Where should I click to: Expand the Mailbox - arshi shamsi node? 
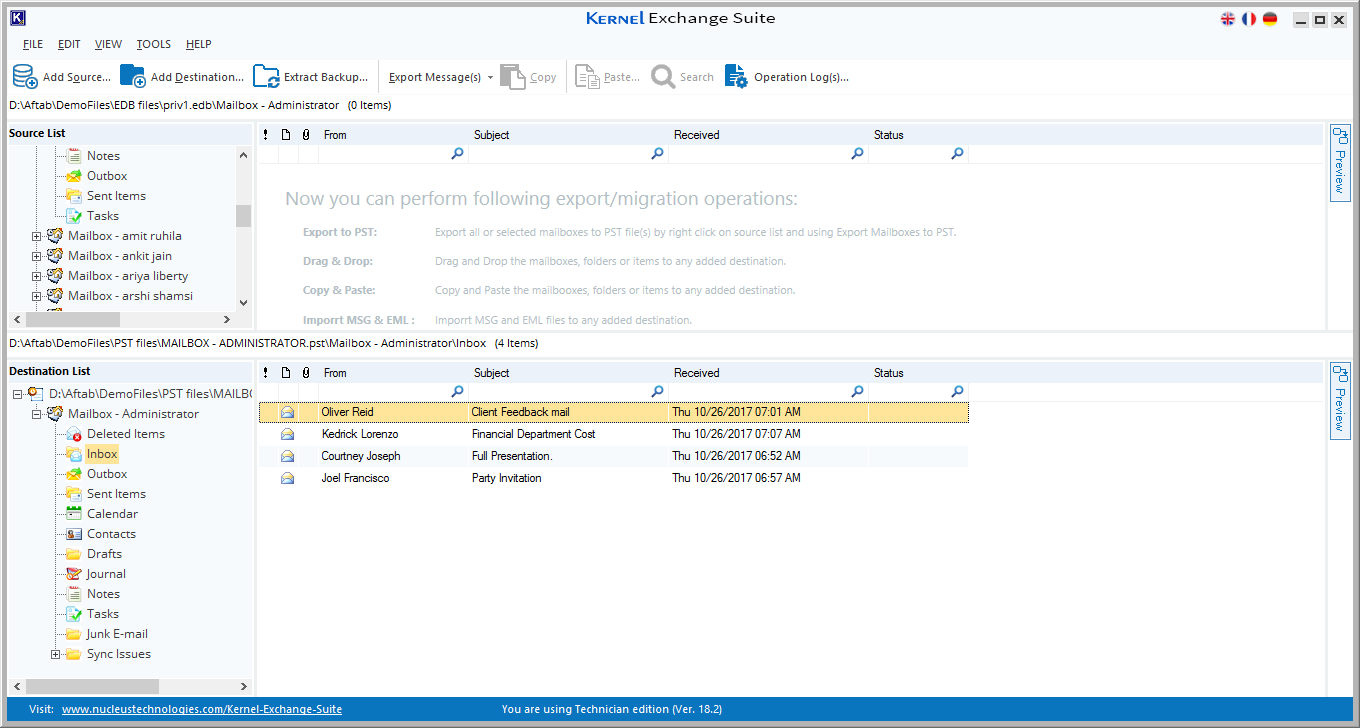[37, 297]
